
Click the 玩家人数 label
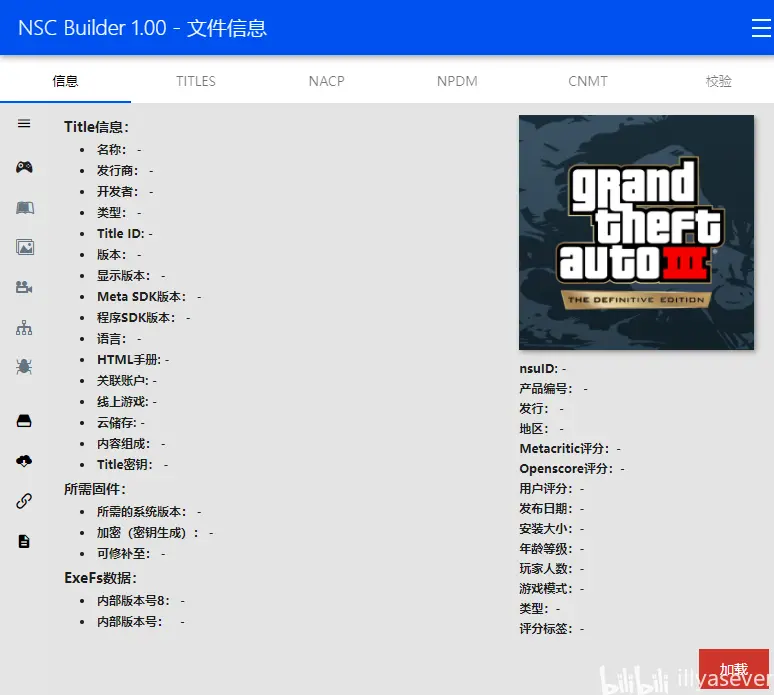point(545,569)
